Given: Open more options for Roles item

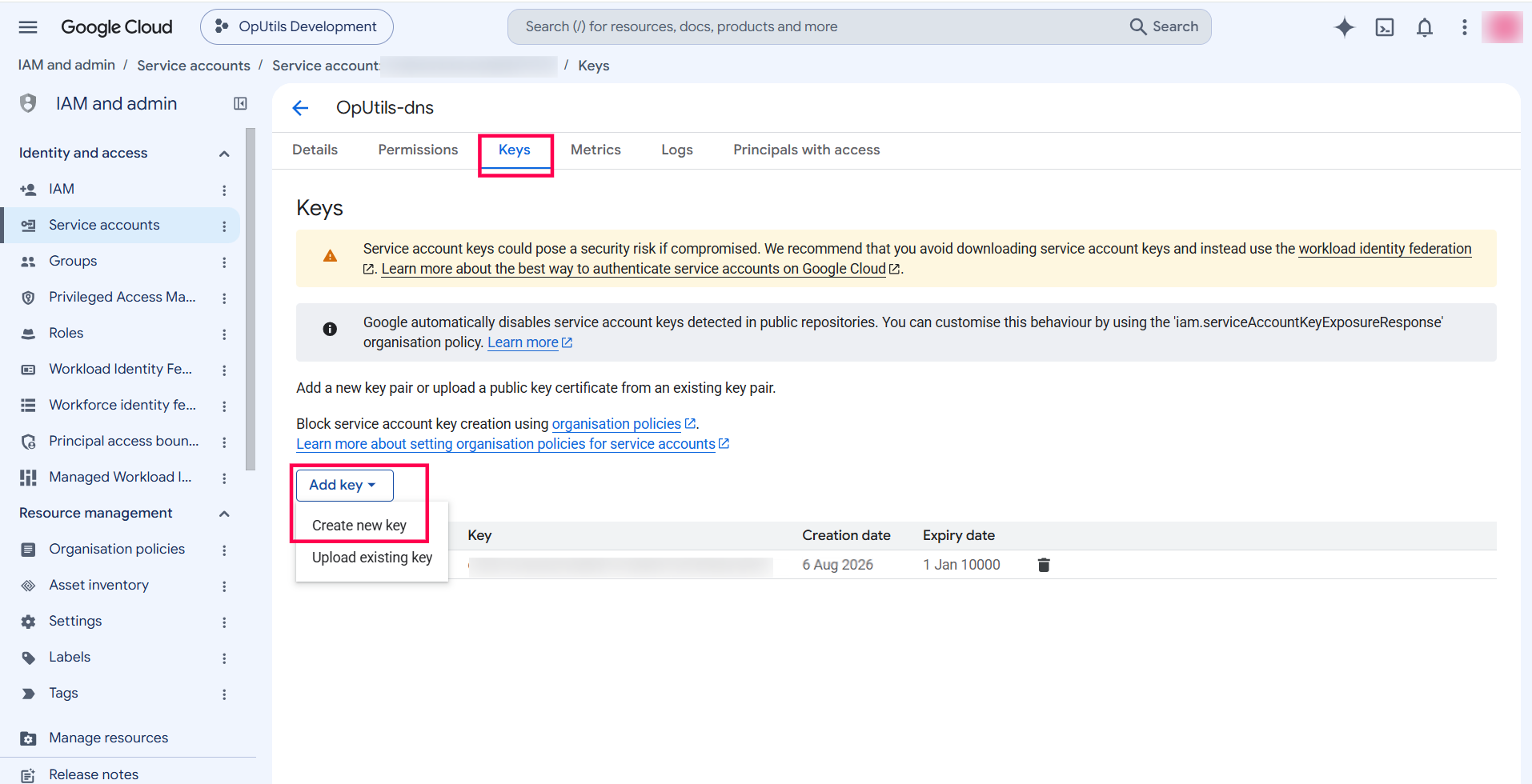Looking at the screenshot, I should tap(224, 334).
